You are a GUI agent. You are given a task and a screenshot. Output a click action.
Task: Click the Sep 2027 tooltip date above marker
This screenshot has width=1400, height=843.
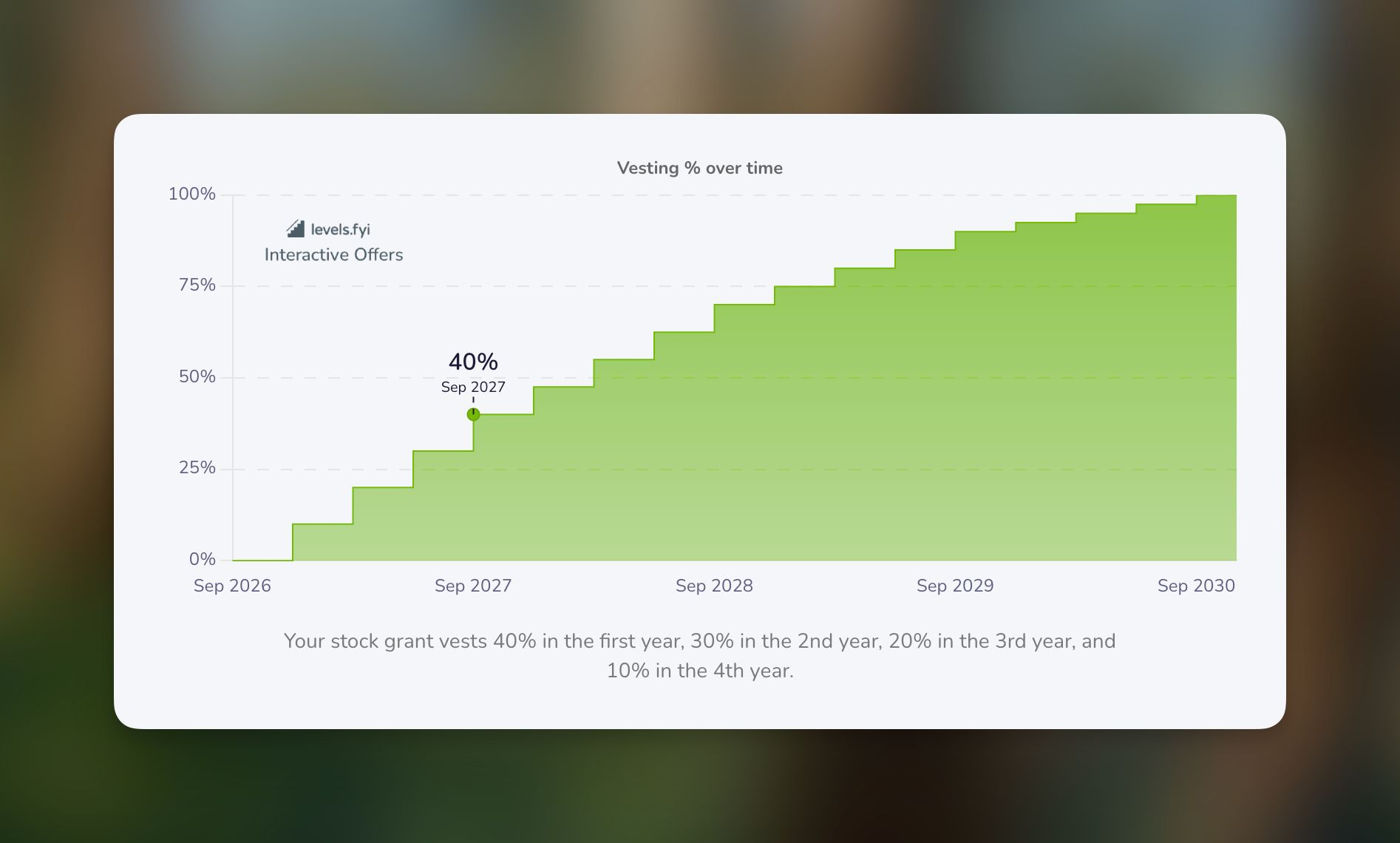coord(473,387)
